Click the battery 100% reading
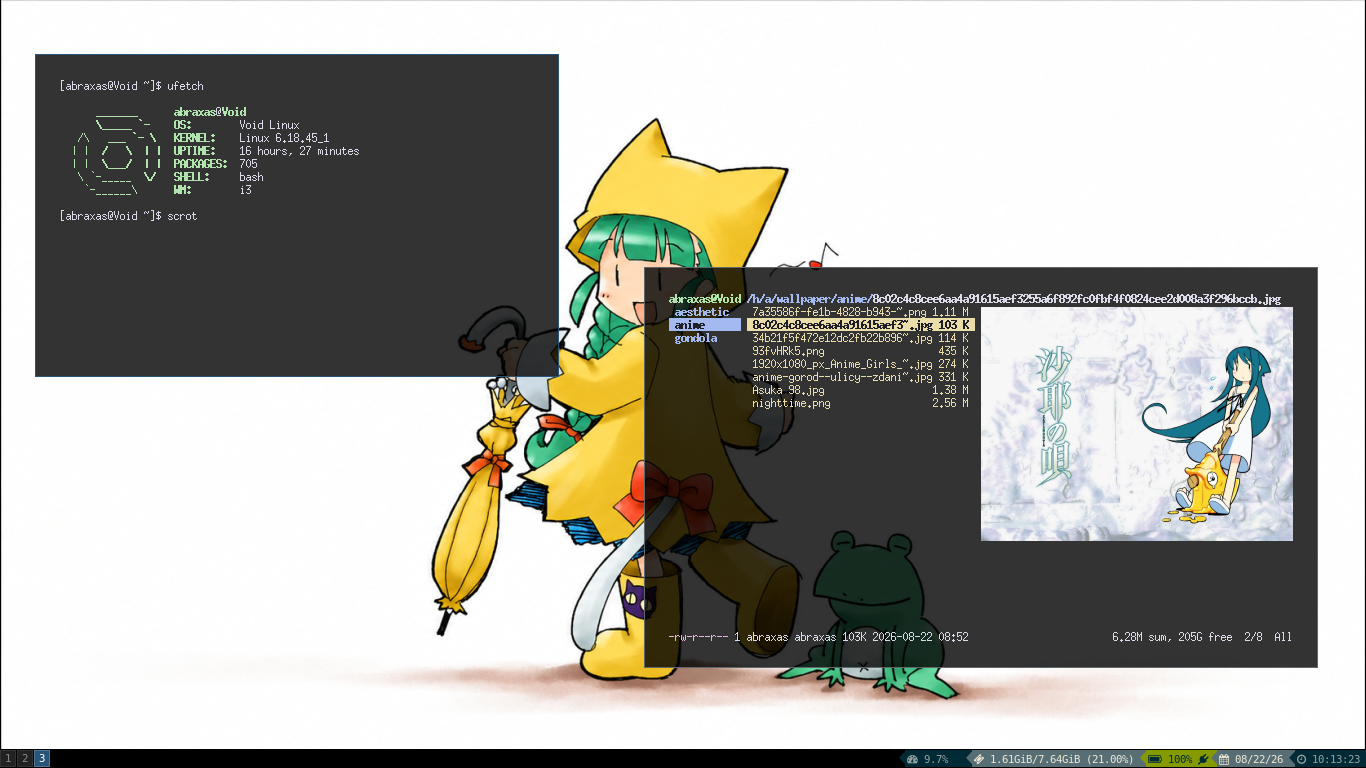The image size is (1366, 768). pyautogui.click(x=1180, y=759)
